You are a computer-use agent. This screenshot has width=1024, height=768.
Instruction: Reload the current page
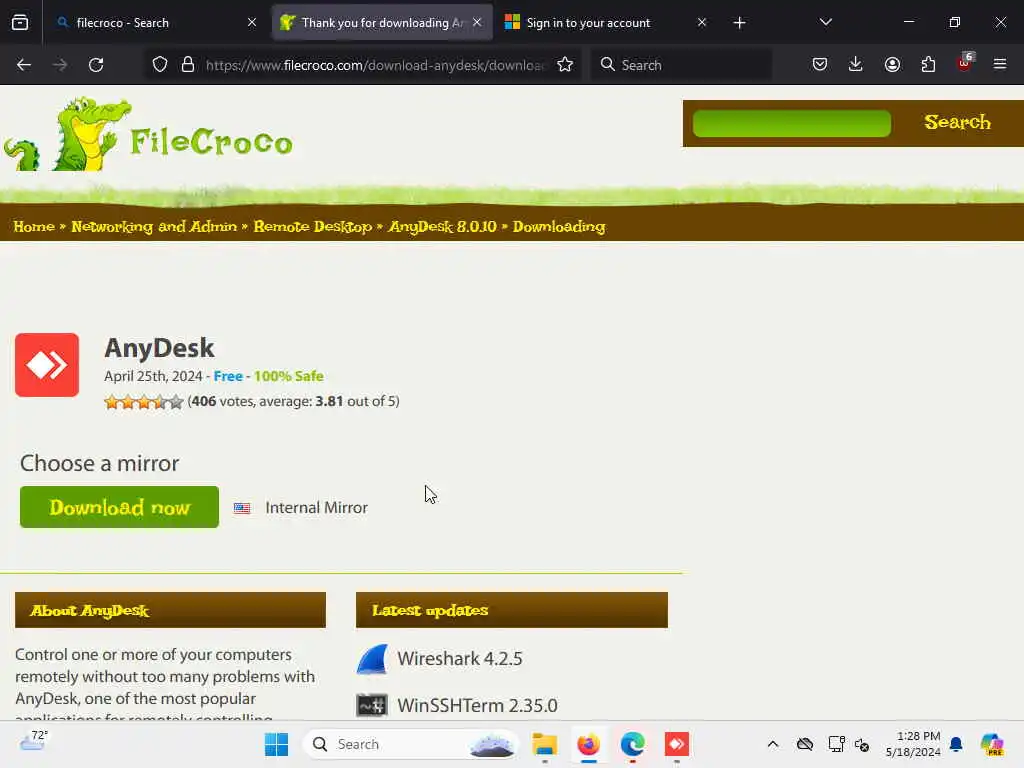(x=96, y=65)
